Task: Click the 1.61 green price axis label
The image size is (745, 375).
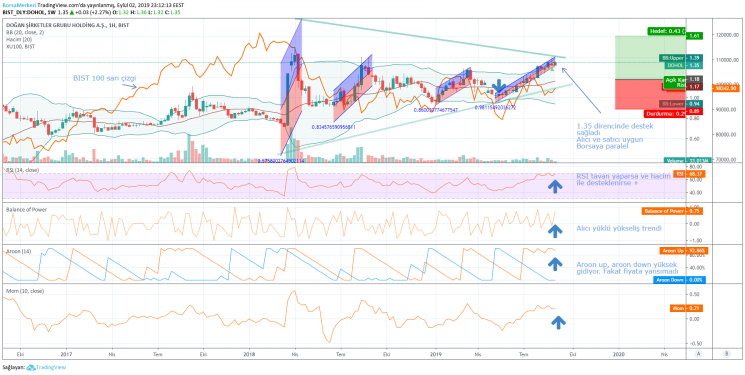Action: click(694, 36)
